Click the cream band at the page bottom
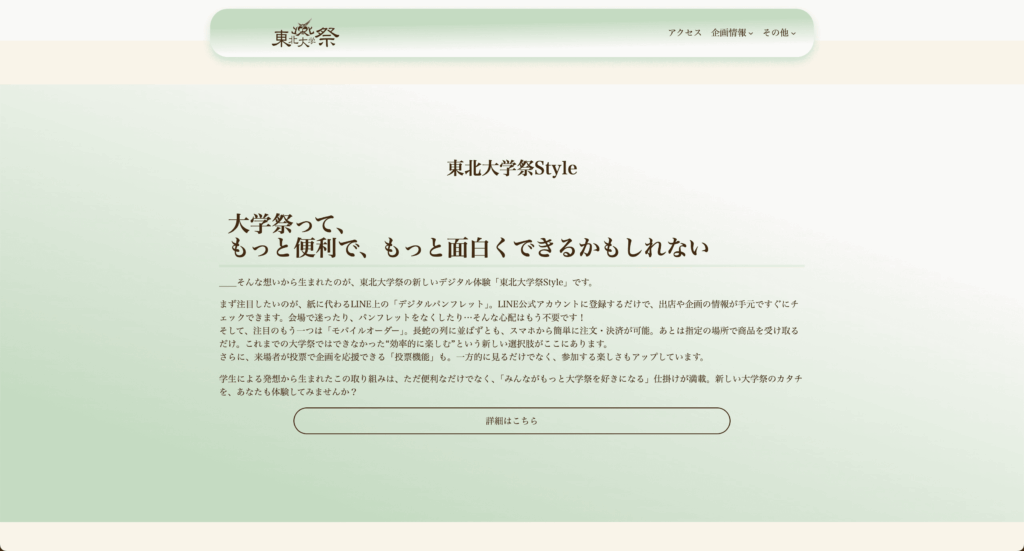This screenshot has width=1024, height=551. tap(511, 537)
